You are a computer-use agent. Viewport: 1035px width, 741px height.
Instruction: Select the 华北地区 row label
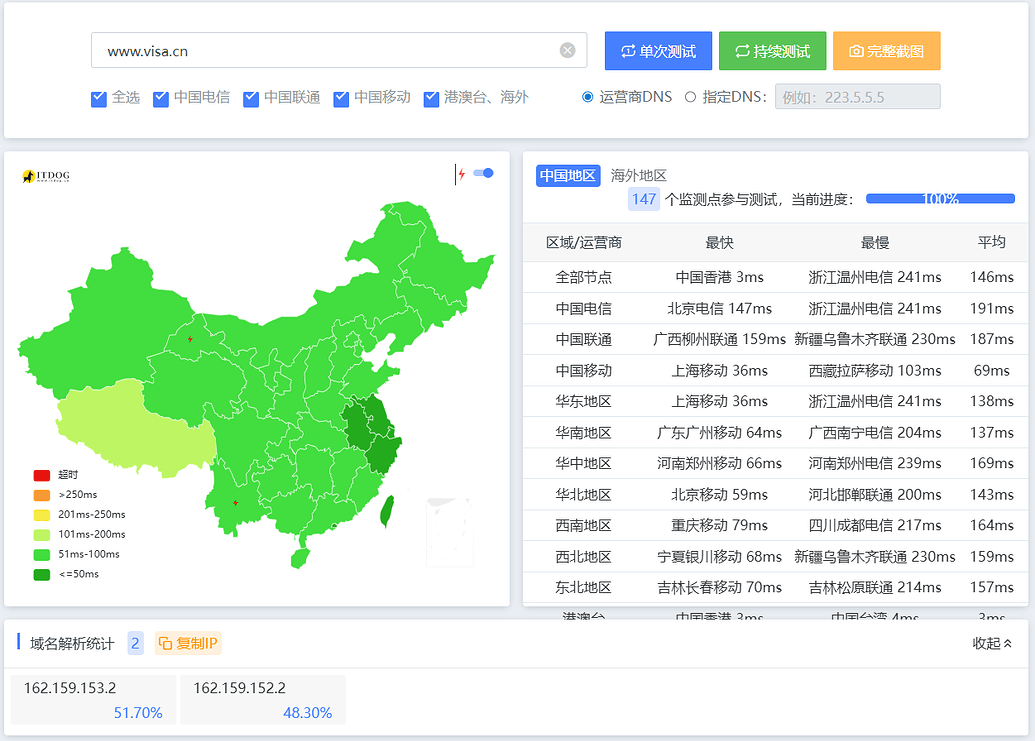coord(584,495)
